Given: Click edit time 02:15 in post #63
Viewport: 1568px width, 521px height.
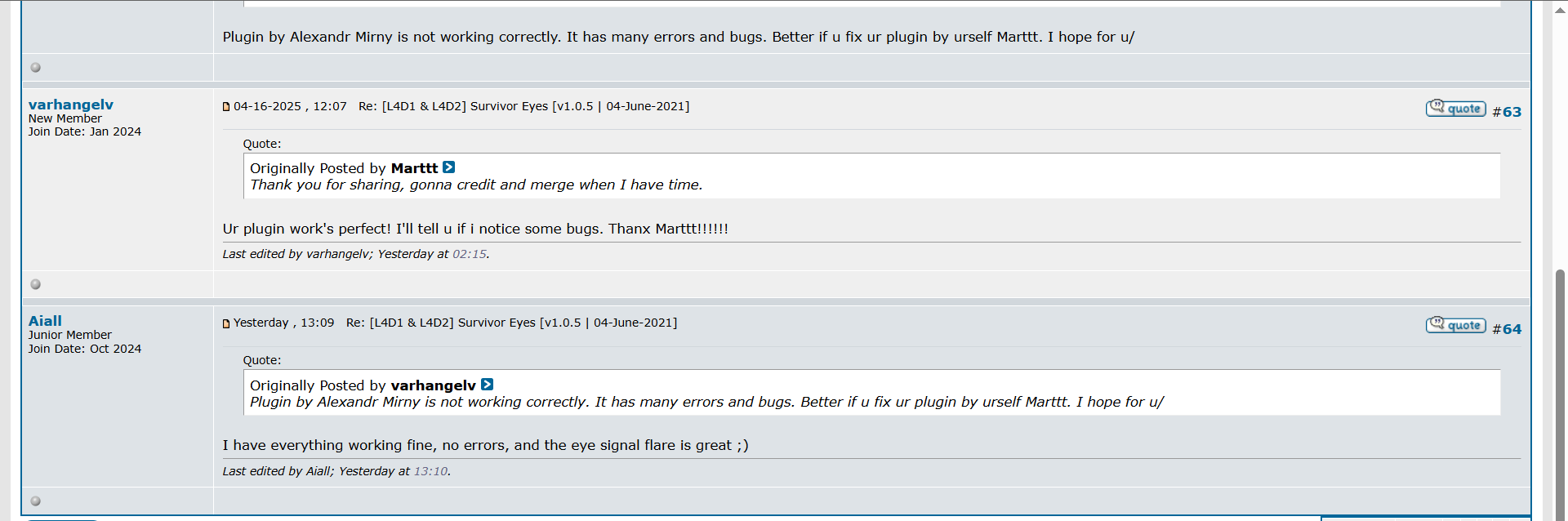Looking at the screenshot, I should click(x=469, y=254).
